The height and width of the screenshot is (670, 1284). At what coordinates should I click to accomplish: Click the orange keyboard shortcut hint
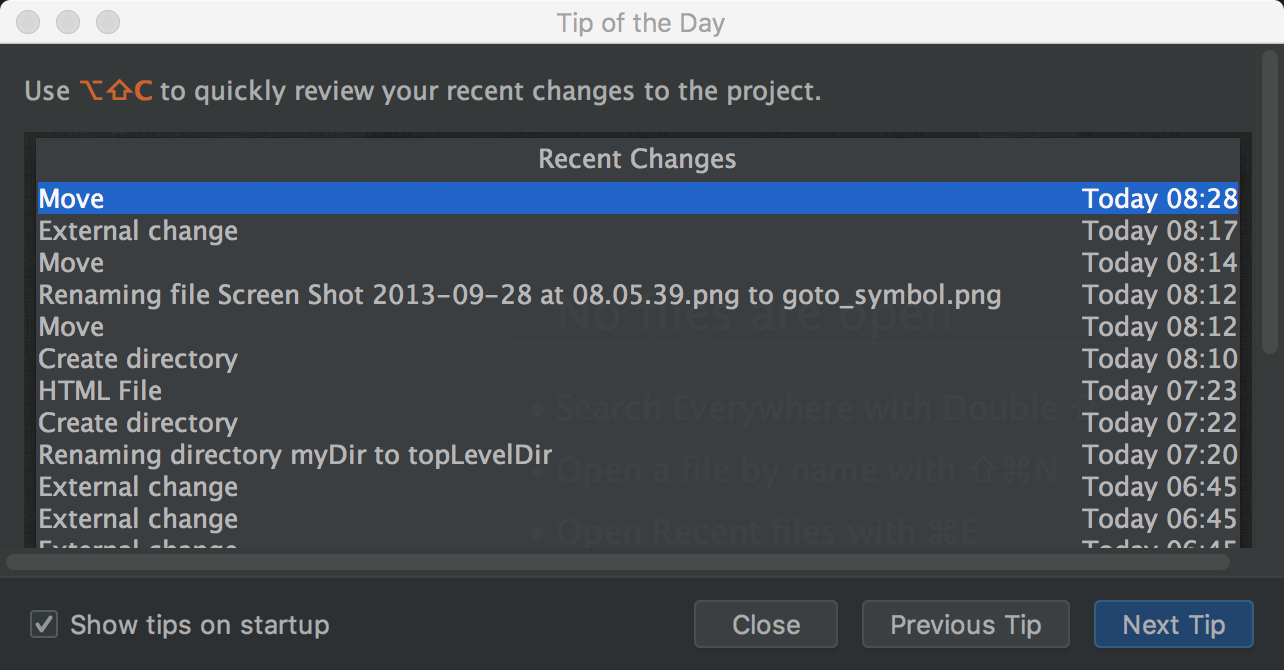point(116,92)
